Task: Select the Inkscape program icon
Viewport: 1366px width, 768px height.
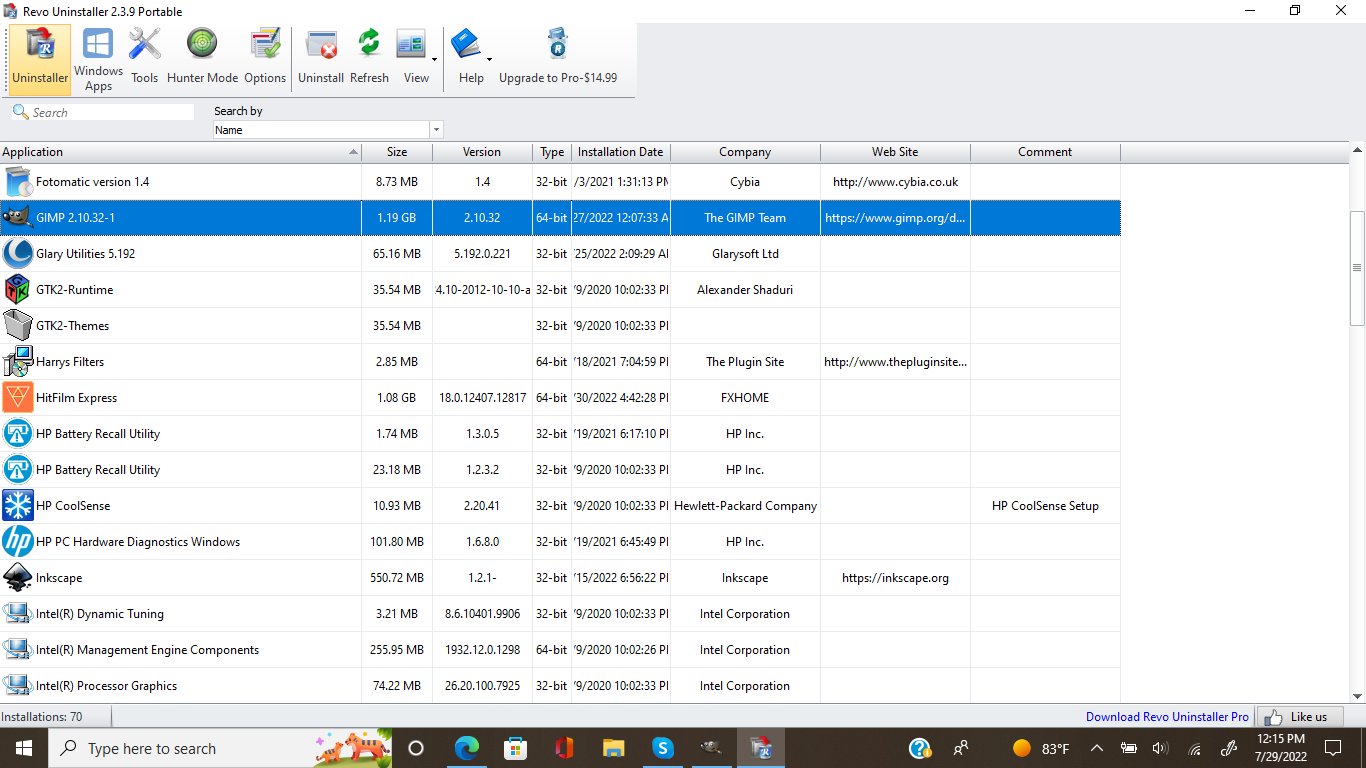Action: 18,578
